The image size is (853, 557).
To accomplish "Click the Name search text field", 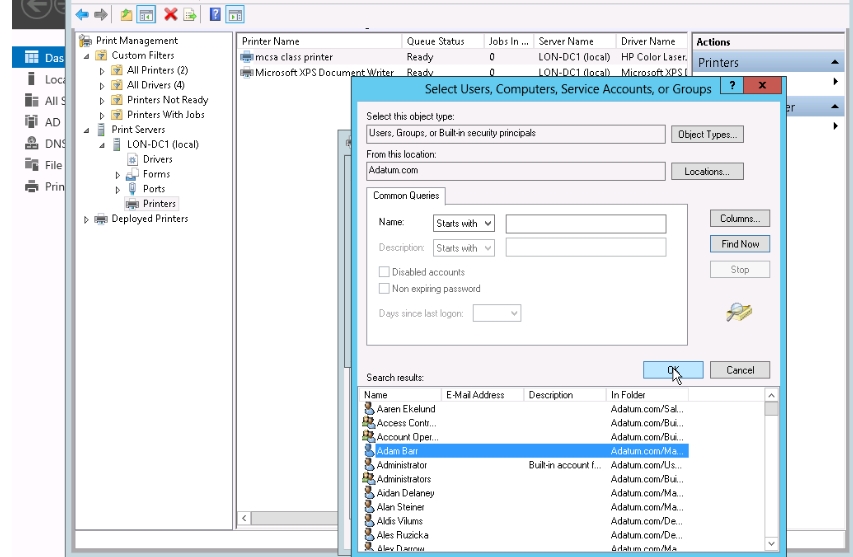I will coord(585,223).
